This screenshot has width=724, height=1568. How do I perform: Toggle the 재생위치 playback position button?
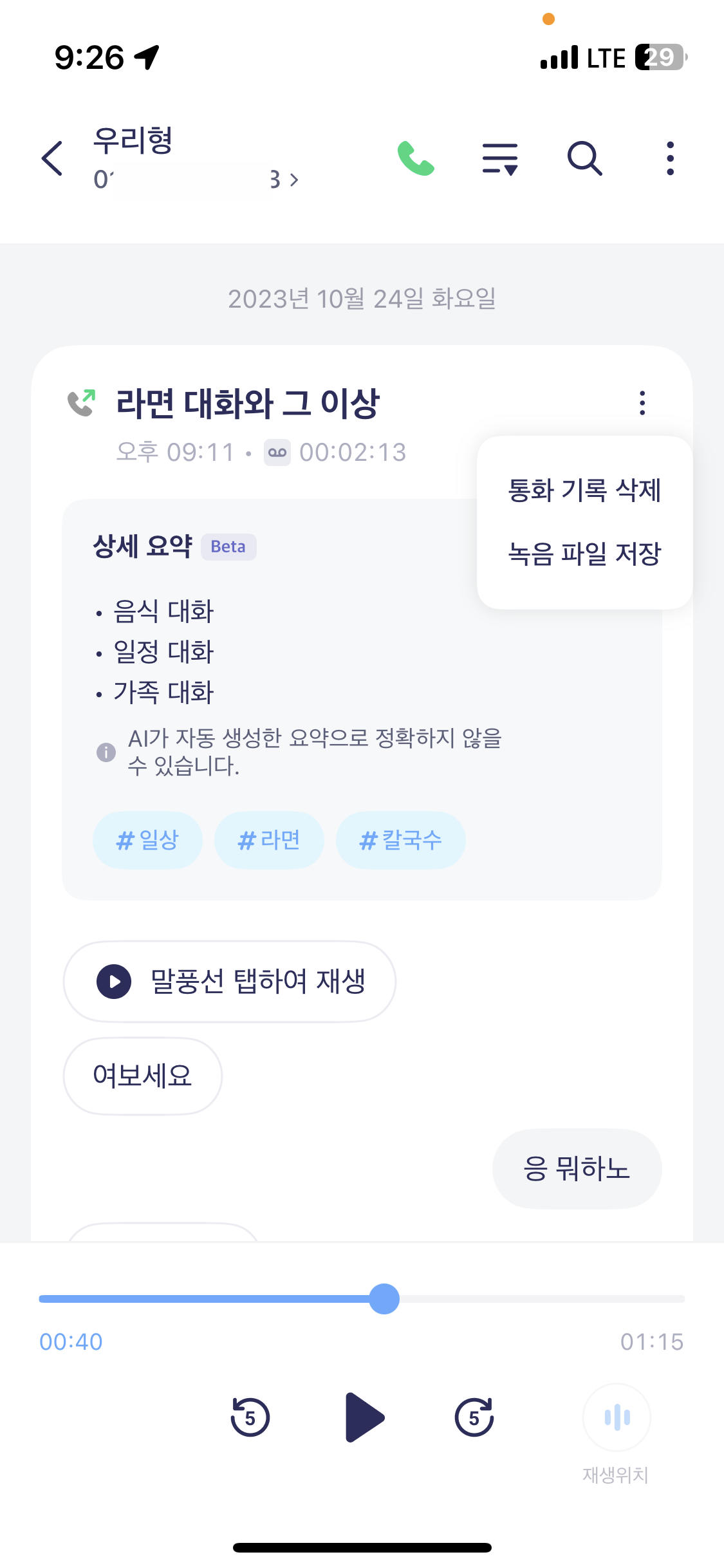coord(617,1417)
